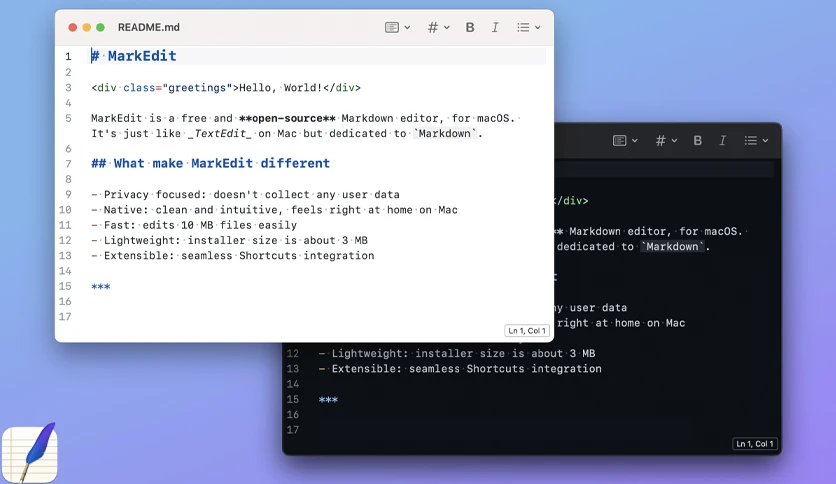
Task: Open headings # menu in light window
Action: click(433, 27)
